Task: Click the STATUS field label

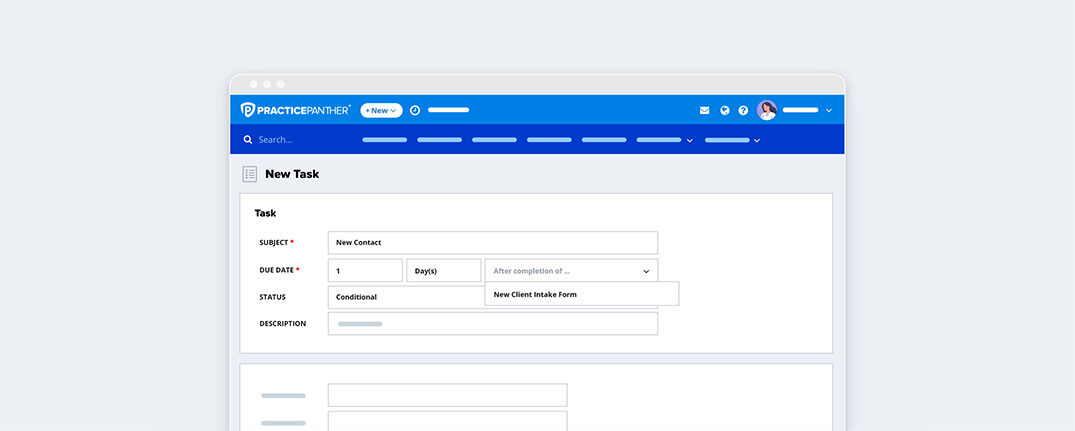Action: pyautogui.click(x=272, y=297)
